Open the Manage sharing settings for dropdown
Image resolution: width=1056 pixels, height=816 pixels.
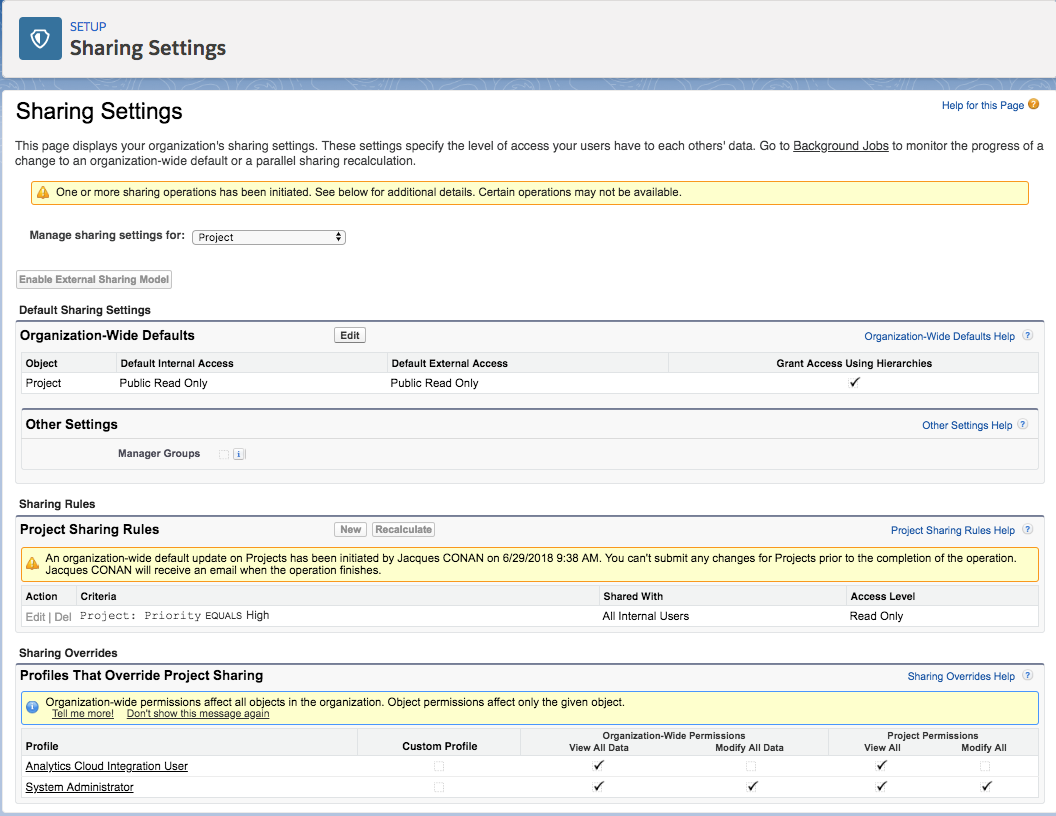coord(268,237)
